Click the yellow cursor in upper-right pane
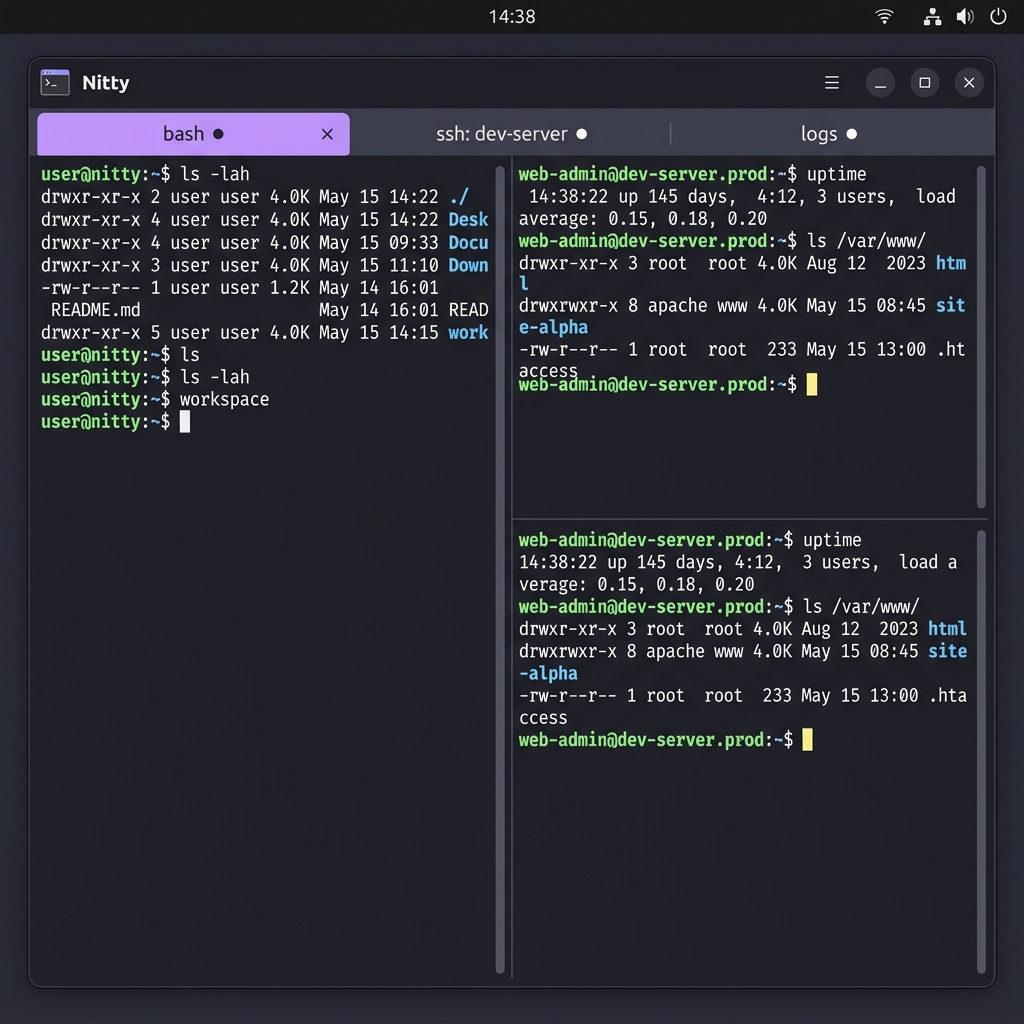1024x1024 pixels. (812, 385)
